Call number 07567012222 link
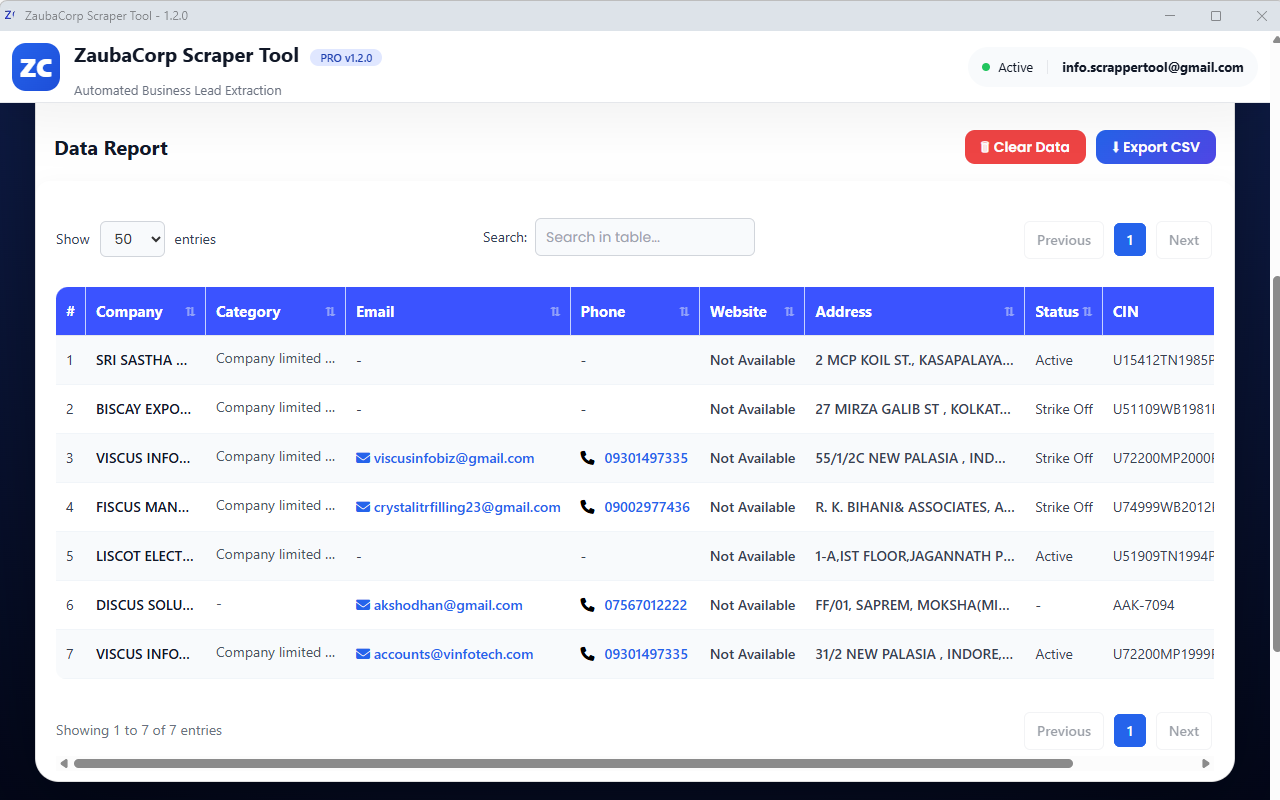The width and height of the screenshot is (1280, 800). coord(646,605)
